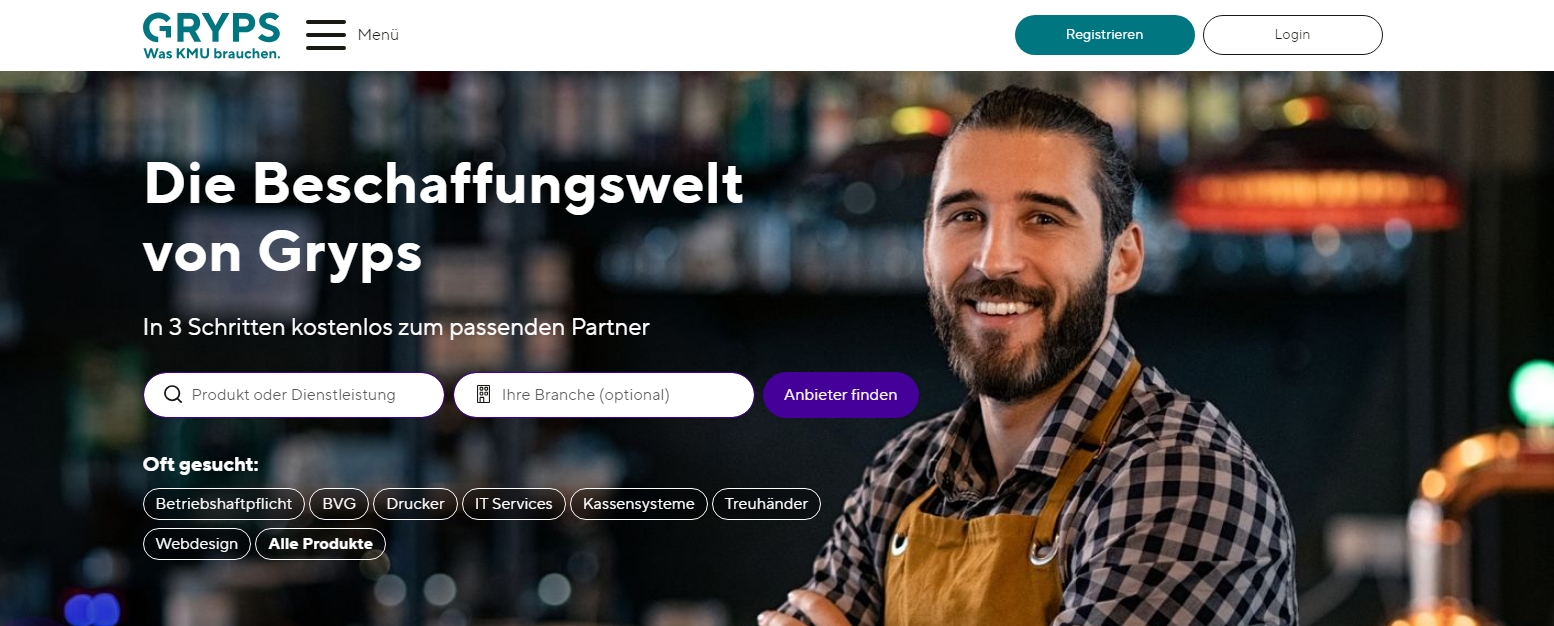Image resolution: width=1554 pixels, height=626 pixels.
Task: Pick the Treuhänder tag
Action: [766, 504]
